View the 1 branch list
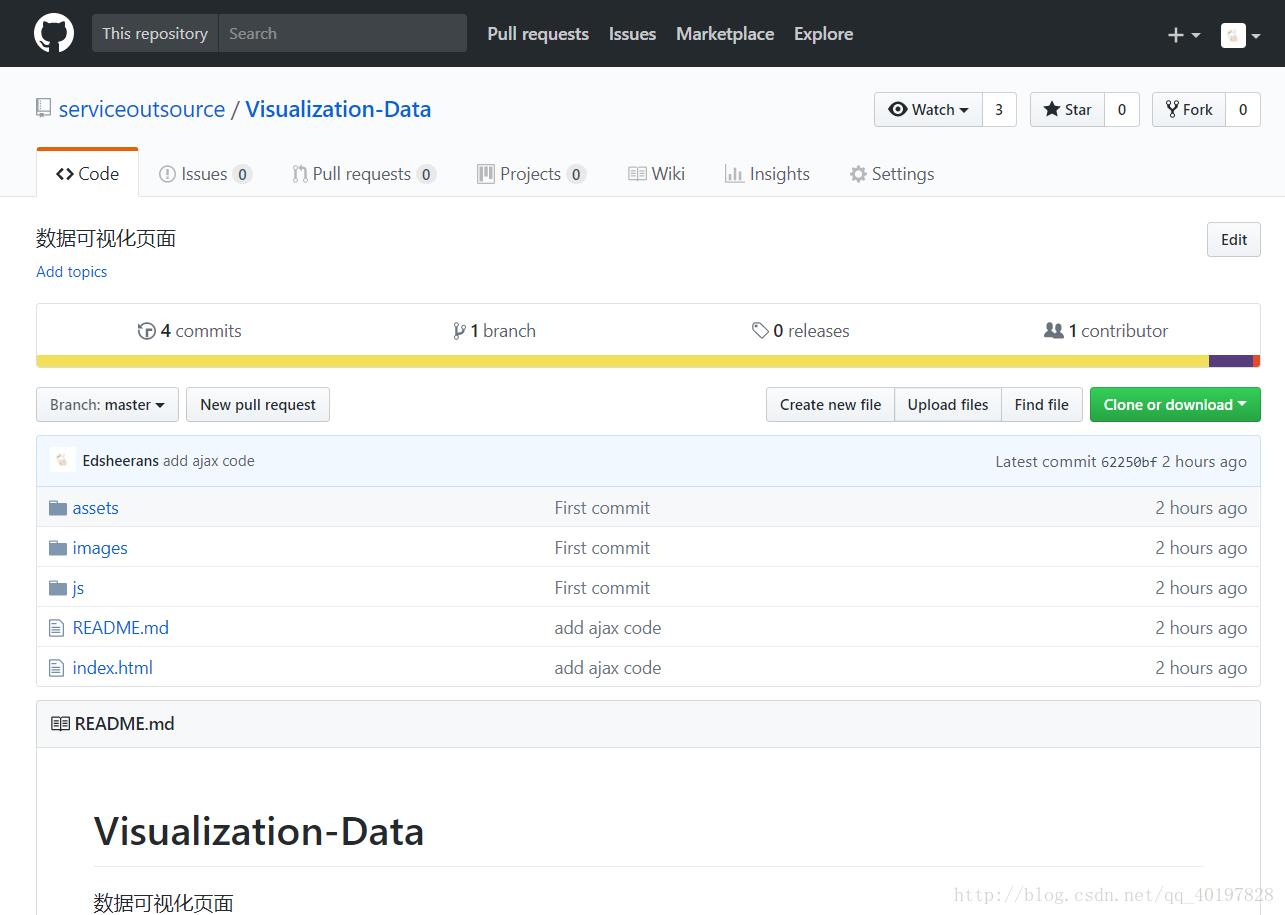This screenshot has height=915, width=1285. coord(494,331)
